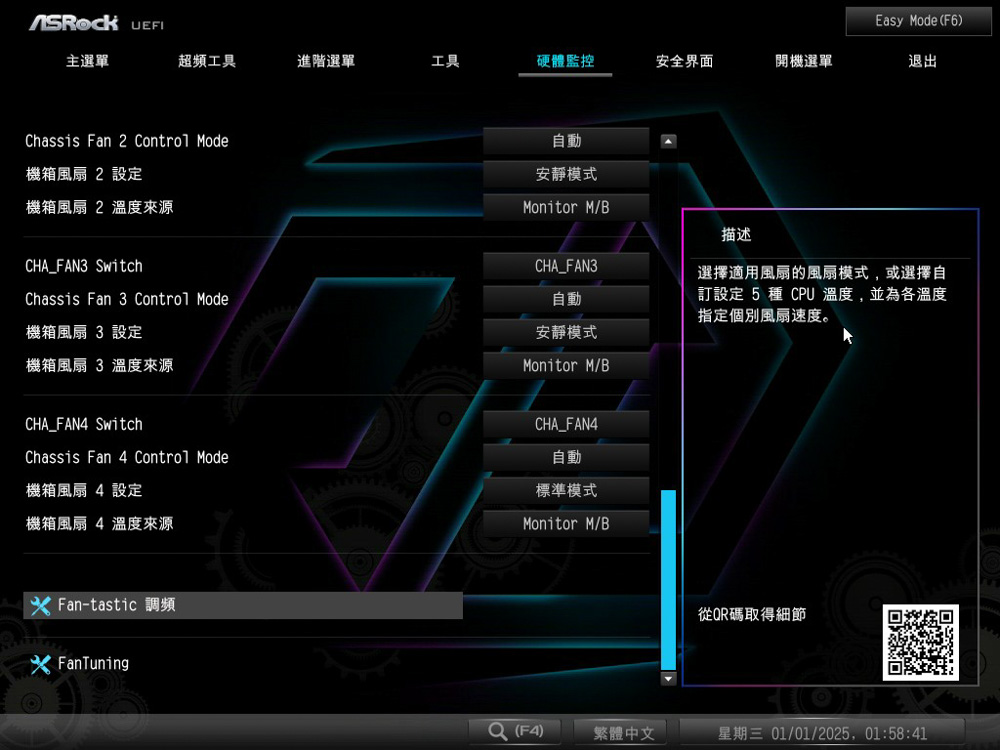The width and height of the screenshot is (1000, 750).
Task: Select 機箱風扇 2 設定 安靜模式 value
Action: coord(566,175)
